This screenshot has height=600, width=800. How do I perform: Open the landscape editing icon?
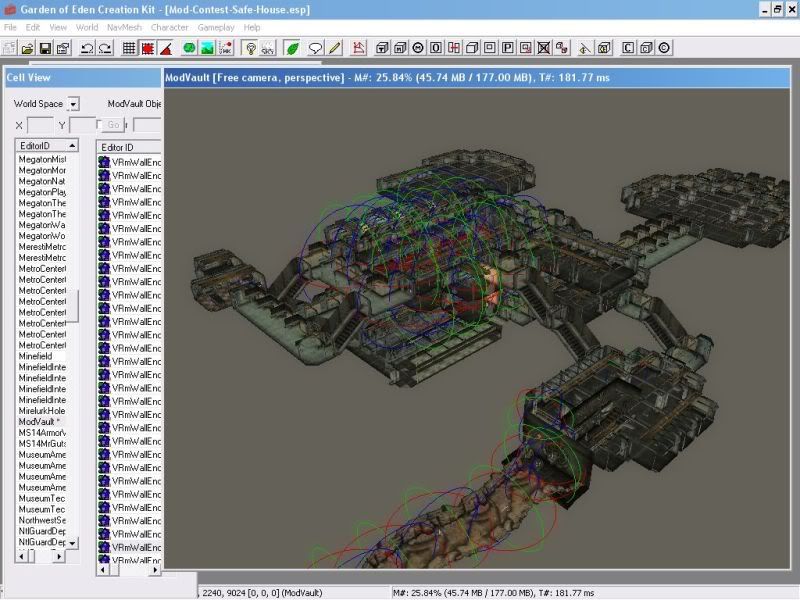208,48
